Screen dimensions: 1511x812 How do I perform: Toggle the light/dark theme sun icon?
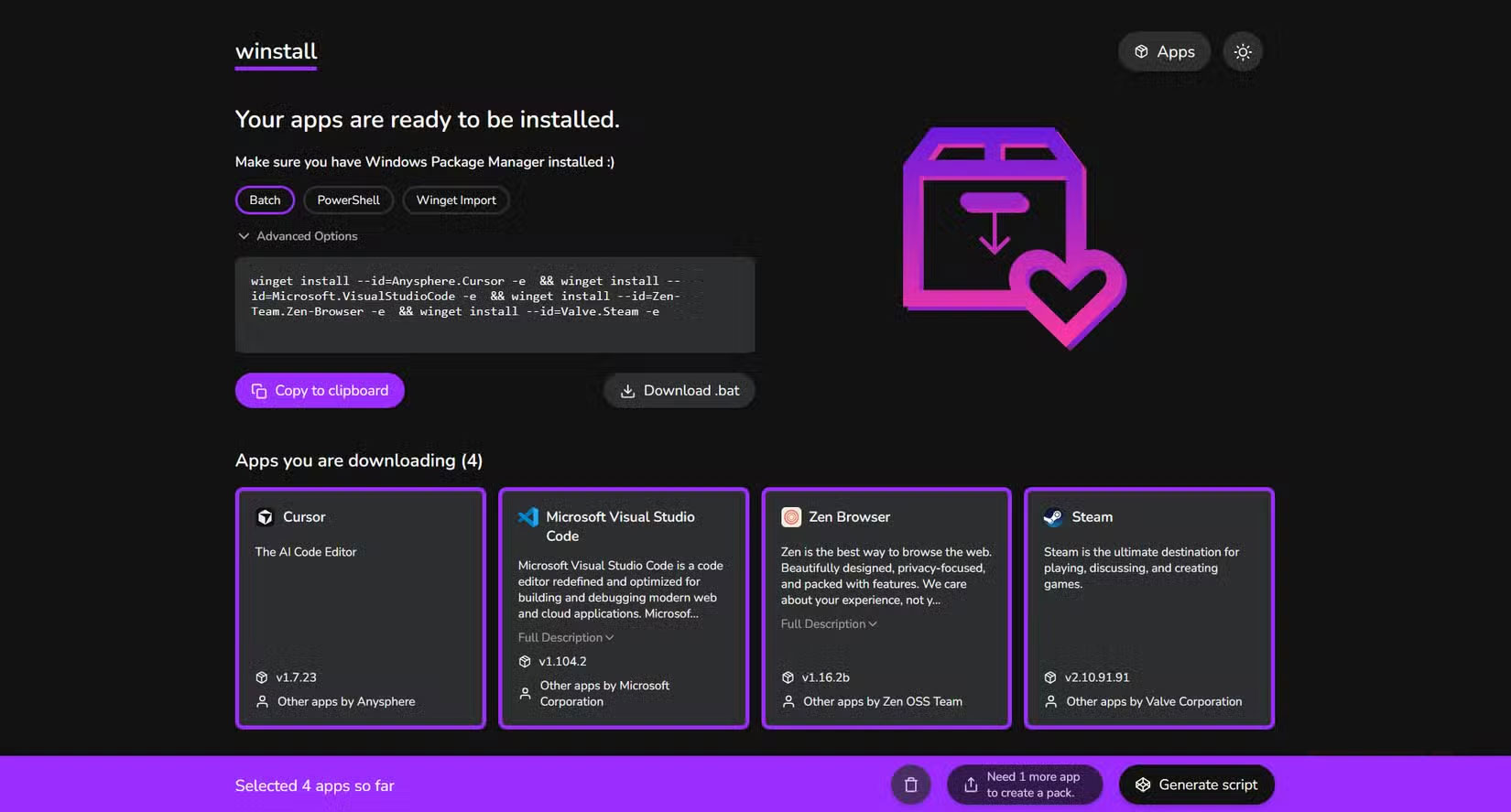point(1243,52)
